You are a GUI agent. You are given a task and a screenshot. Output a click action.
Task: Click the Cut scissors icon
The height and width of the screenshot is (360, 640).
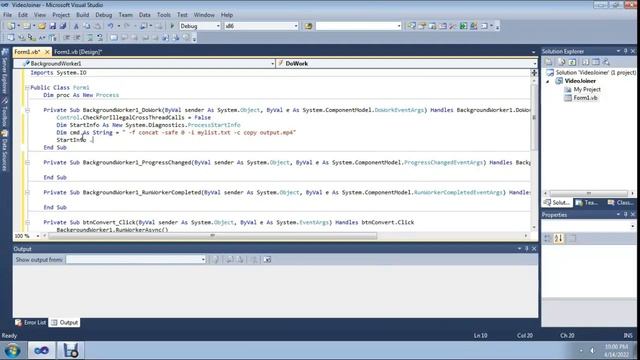click(x=76, y=26)
